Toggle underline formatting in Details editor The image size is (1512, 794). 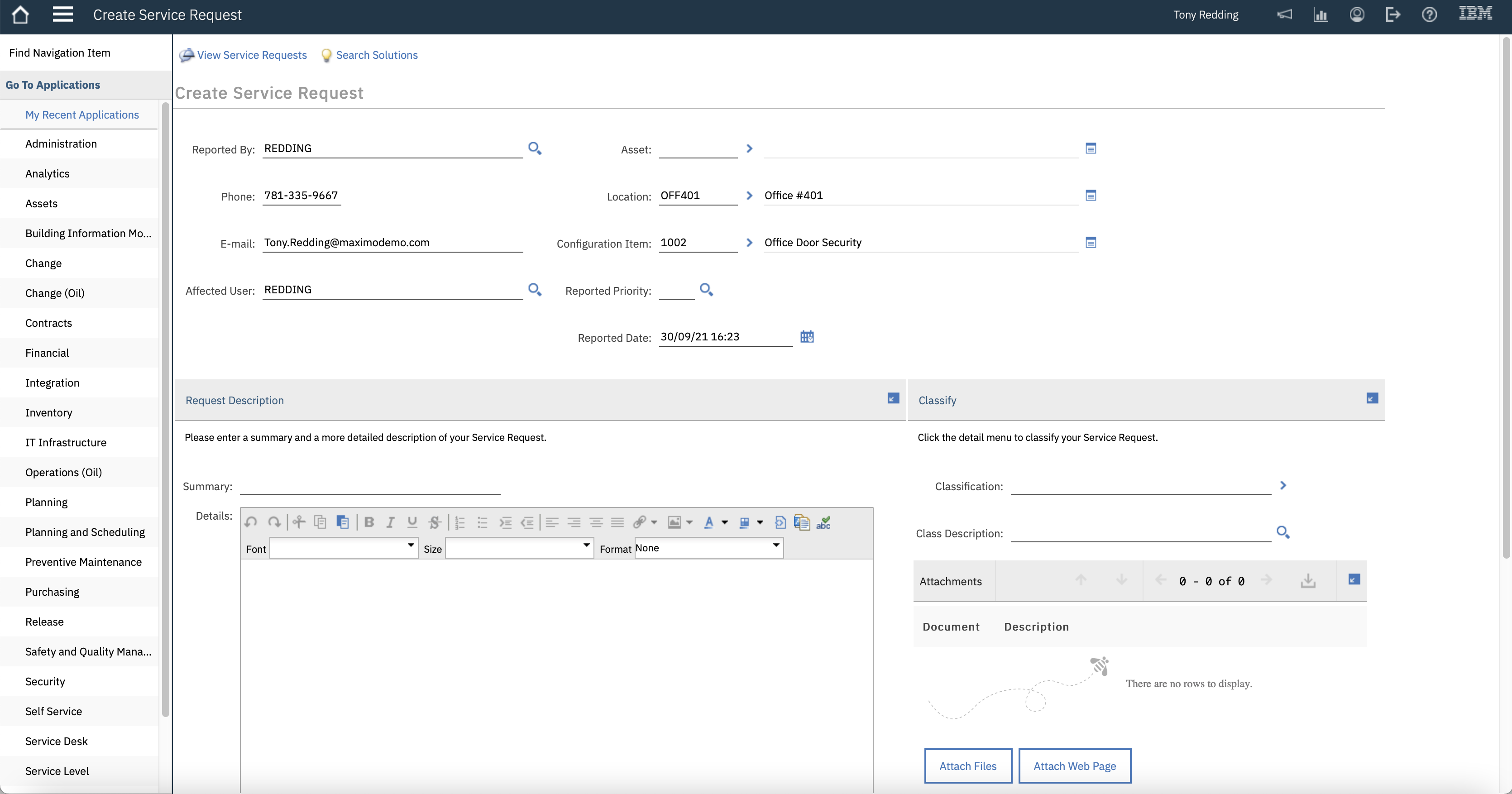tap(412, 522)
